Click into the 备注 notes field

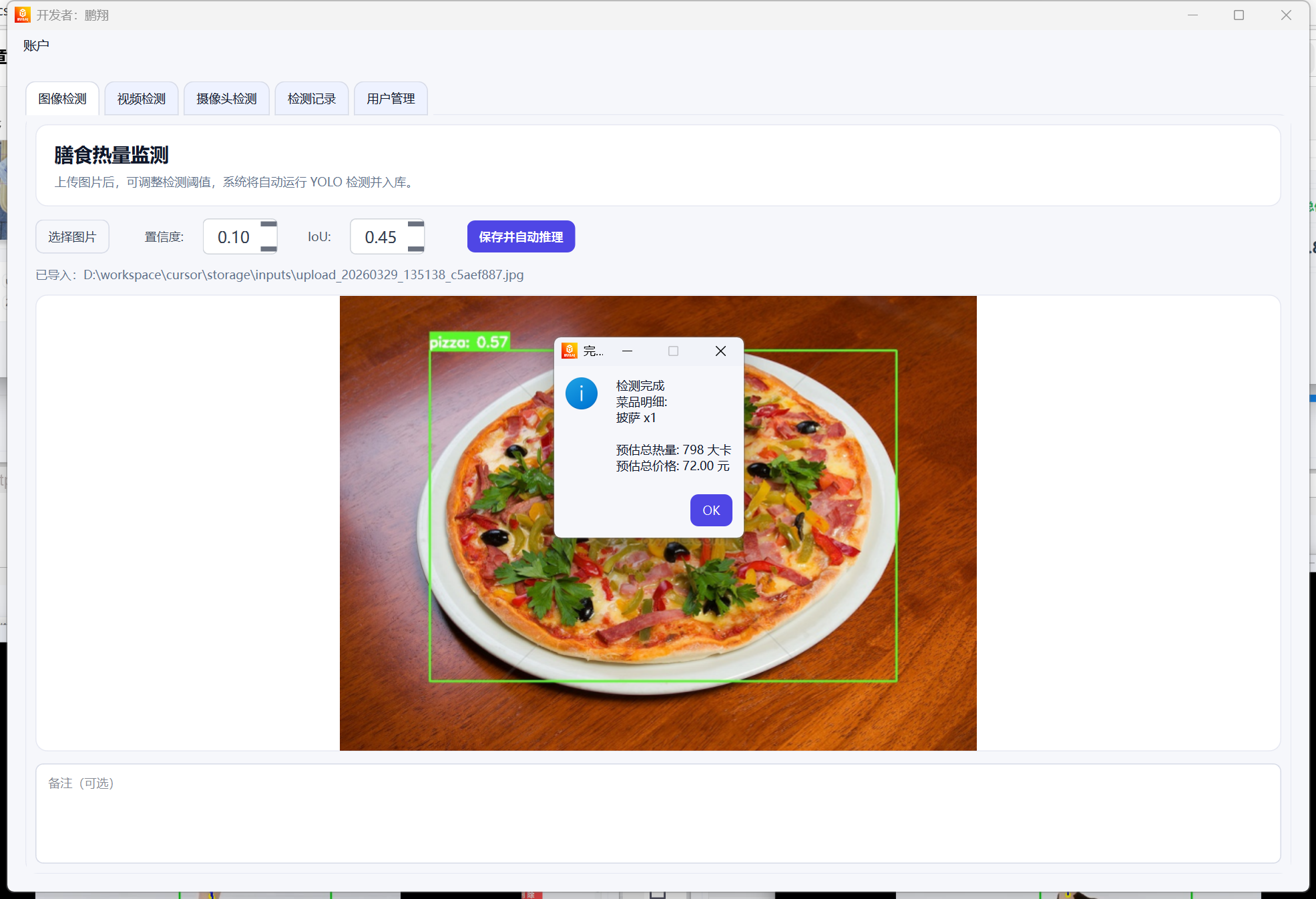click(658, 814)
